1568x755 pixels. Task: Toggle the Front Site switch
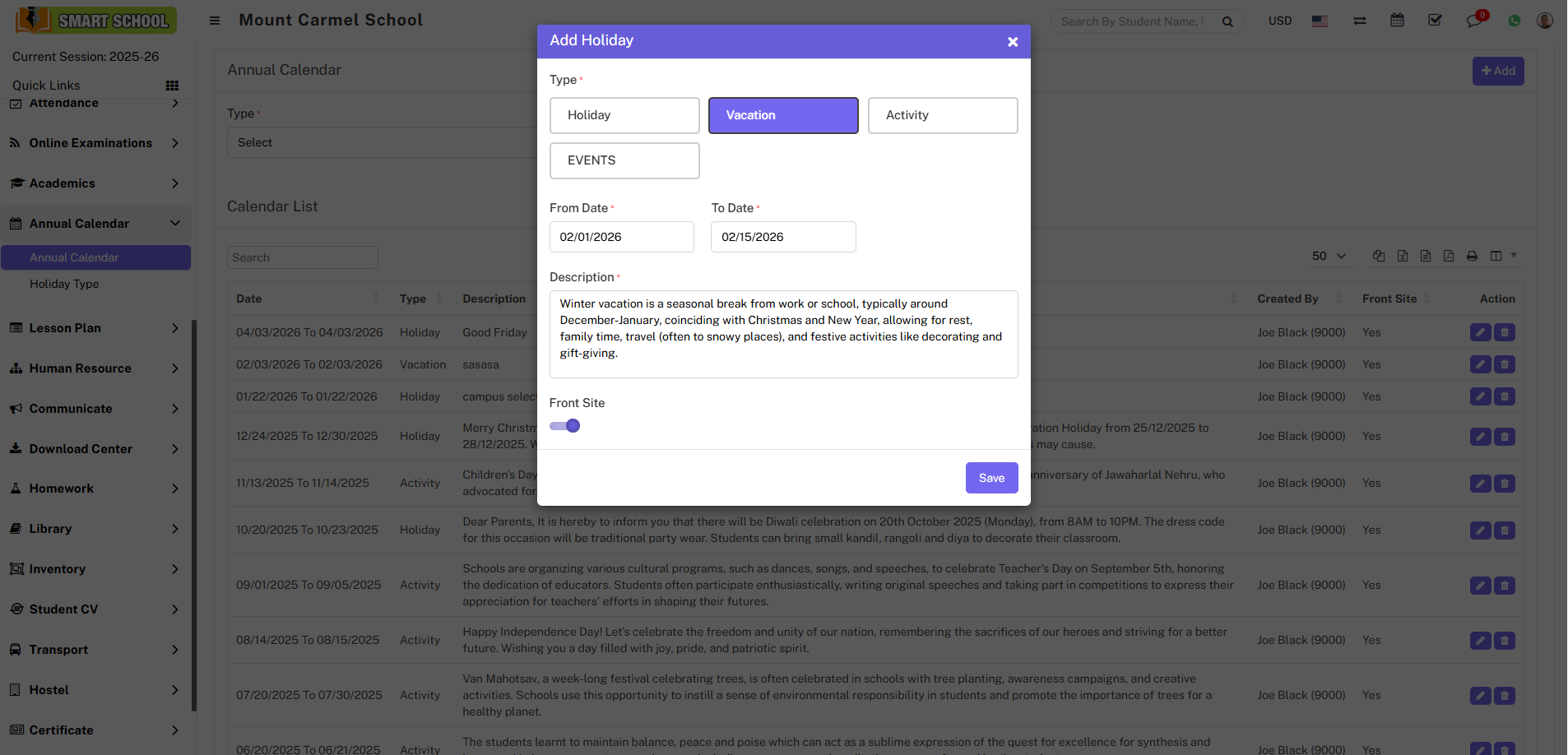click(565, 426)
